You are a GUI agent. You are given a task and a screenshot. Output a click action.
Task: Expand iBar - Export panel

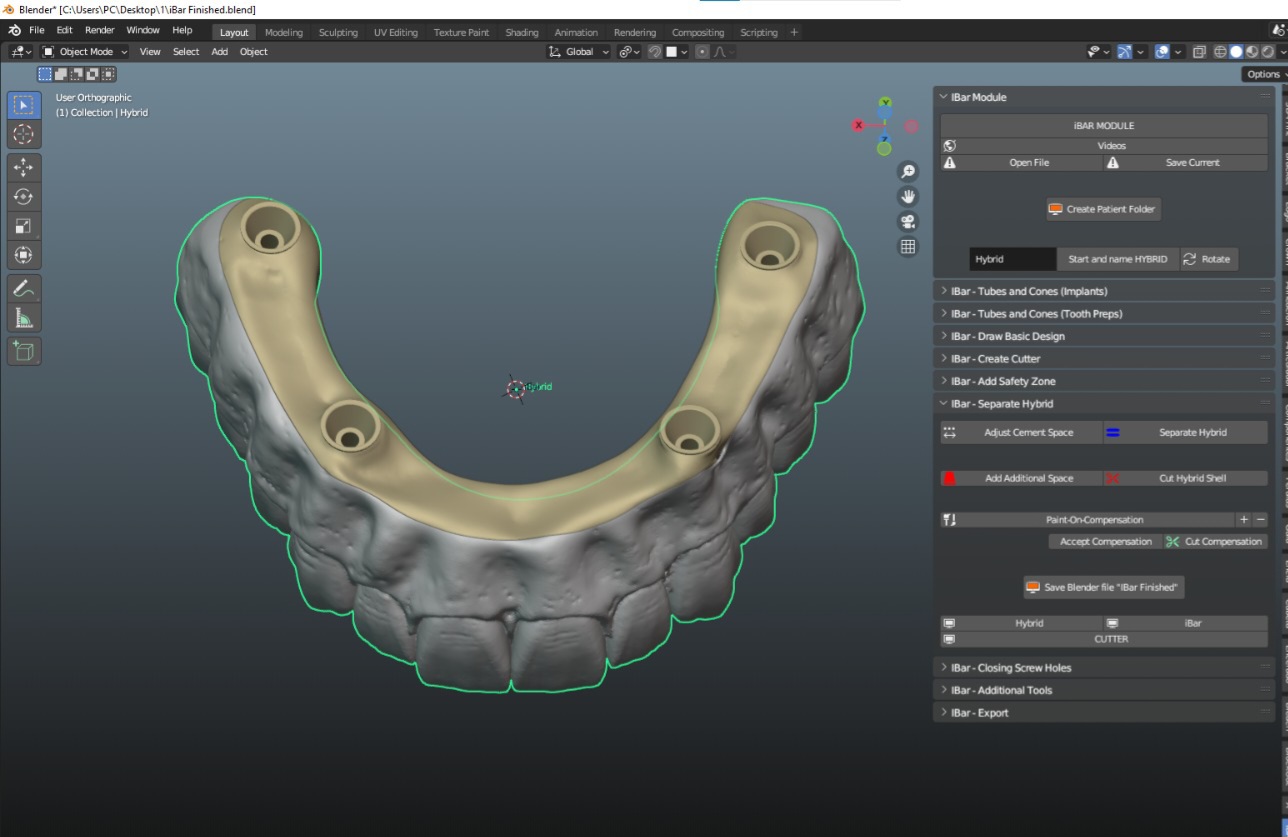(x=1104, y=713)
